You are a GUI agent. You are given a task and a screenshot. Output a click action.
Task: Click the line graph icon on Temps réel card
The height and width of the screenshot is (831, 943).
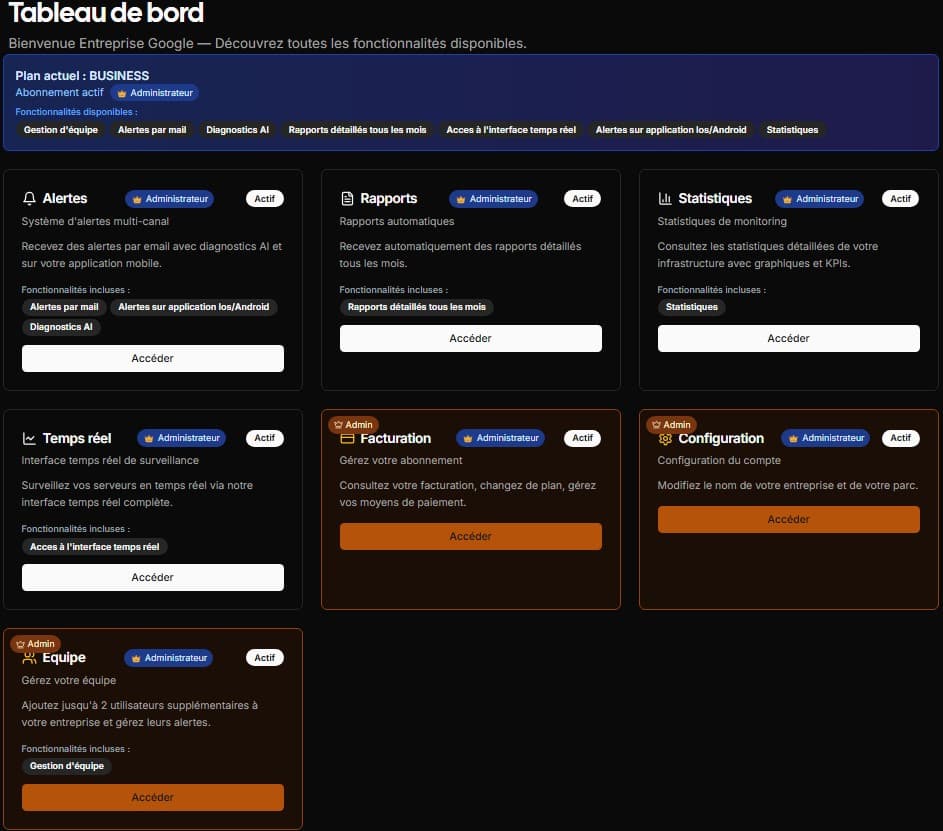31,437
